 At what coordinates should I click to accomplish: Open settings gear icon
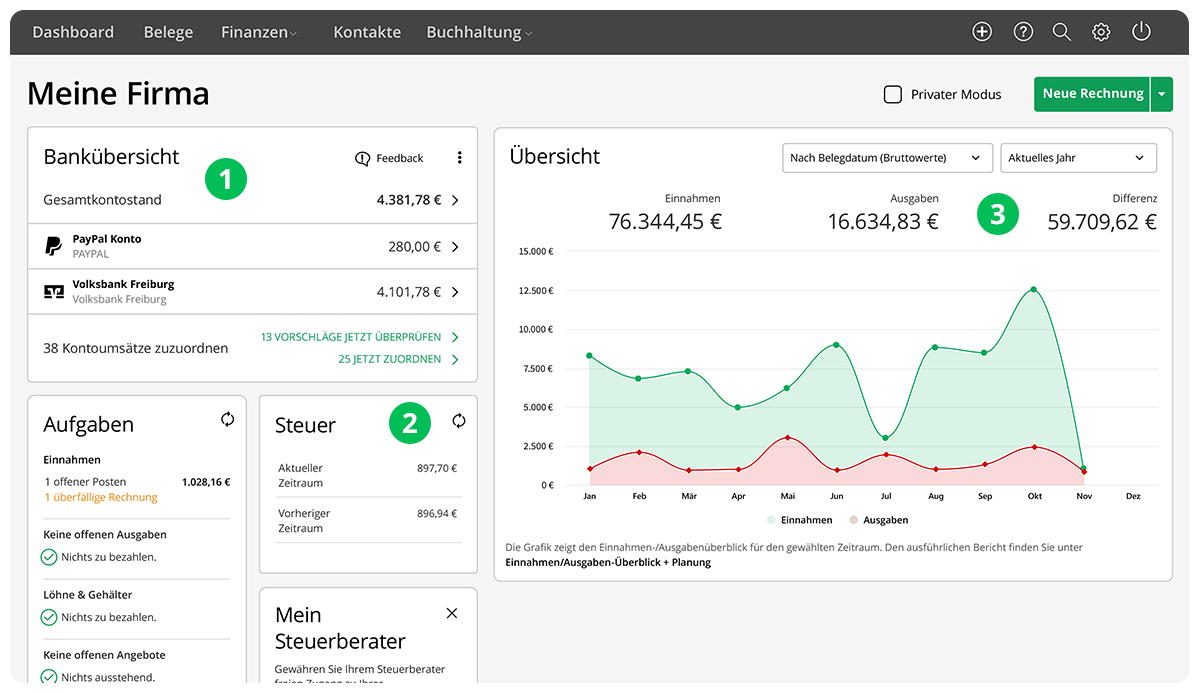point(1101,32)
